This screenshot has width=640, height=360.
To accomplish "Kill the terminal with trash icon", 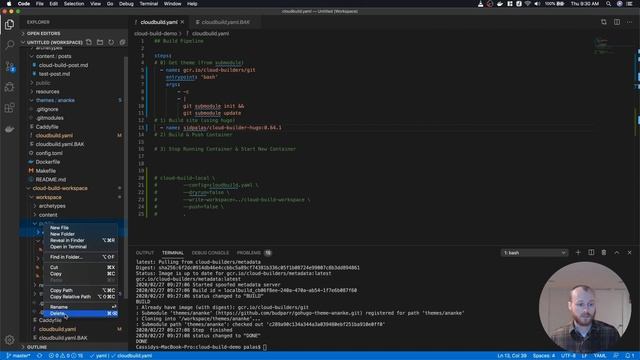I will [604, 253].
